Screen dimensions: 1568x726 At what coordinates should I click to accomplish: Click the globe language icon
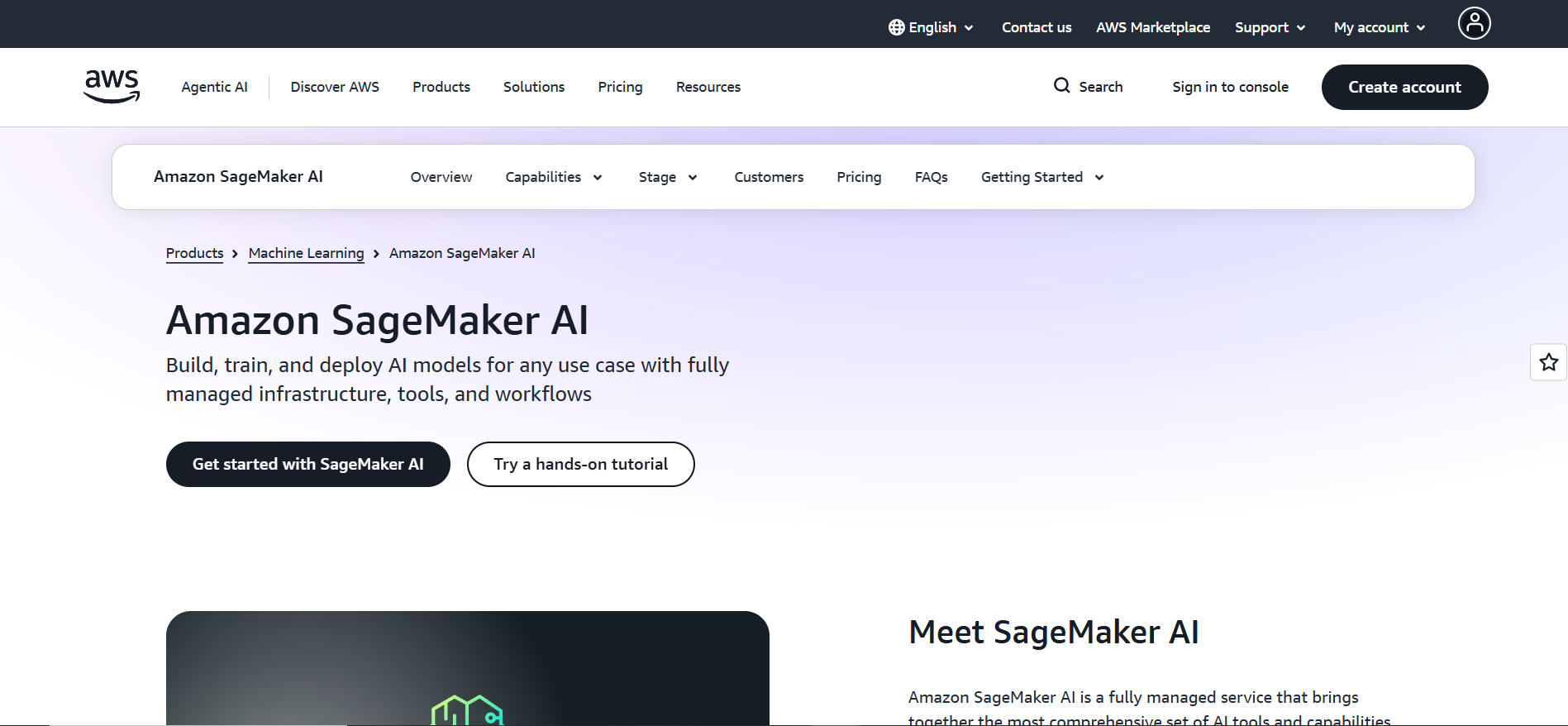(x=896, y=27)
